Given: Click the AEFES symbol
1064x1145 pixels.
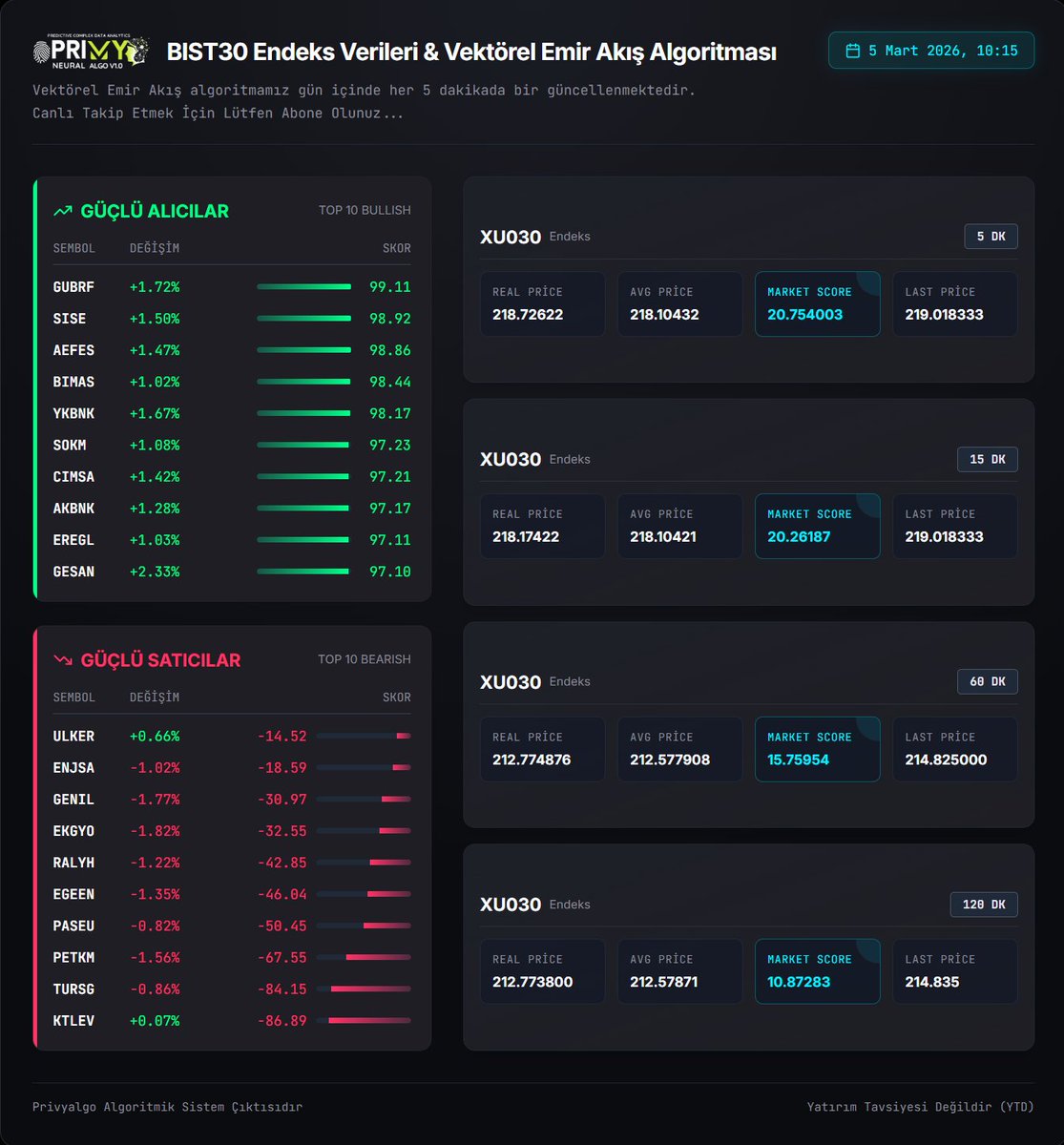Looking at the screenshot, I should point(73,350).
